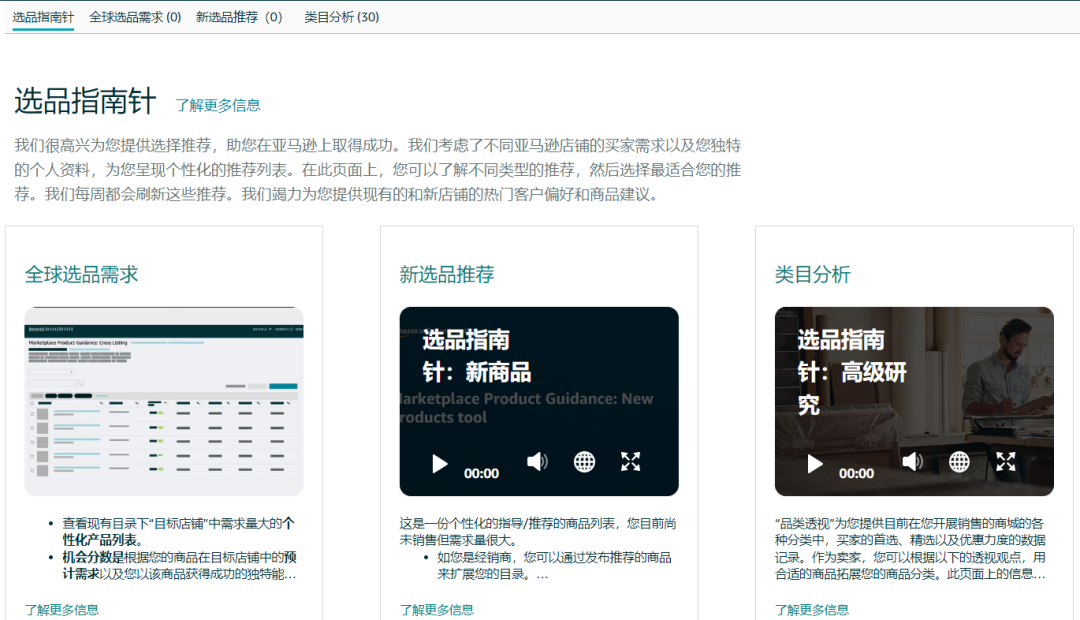Expand the 新选品推荐 video to fullscreen
This screenshot has width=1080, height=620.
(630, 462)
